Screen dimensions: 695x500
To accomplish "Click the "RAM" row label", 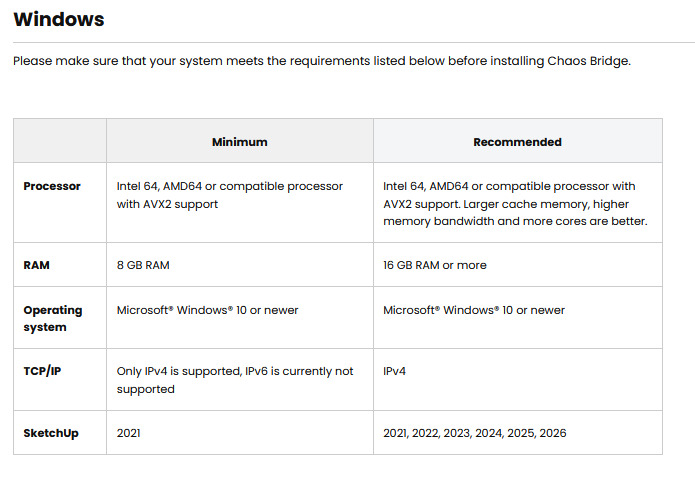I will (36, 266).
